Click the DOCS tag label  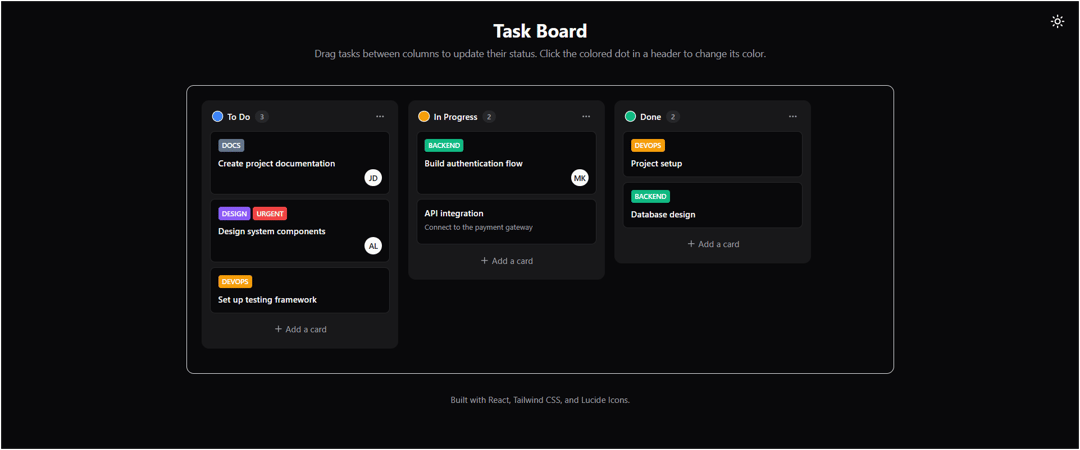[x=231, y=145]
